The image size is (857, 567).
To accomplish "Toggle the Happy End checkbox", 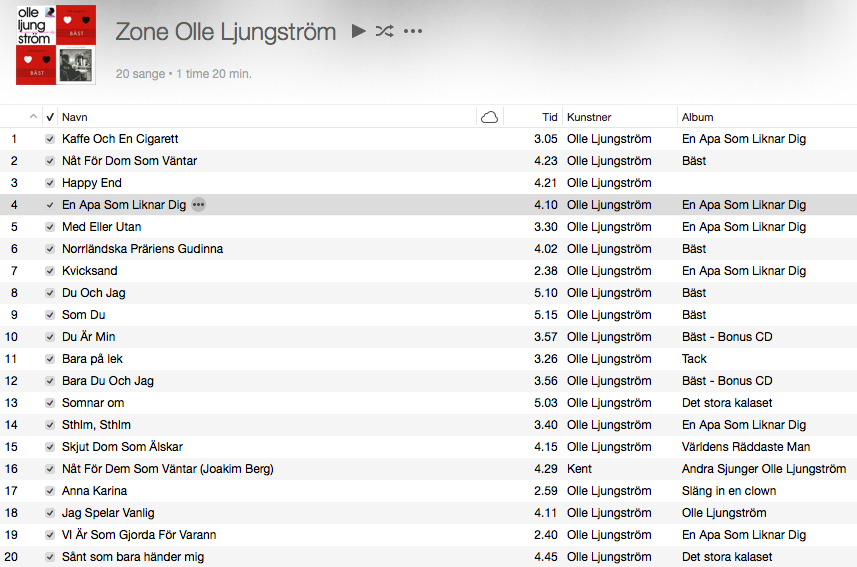I will pyautogui.click(x=50, y=183).
